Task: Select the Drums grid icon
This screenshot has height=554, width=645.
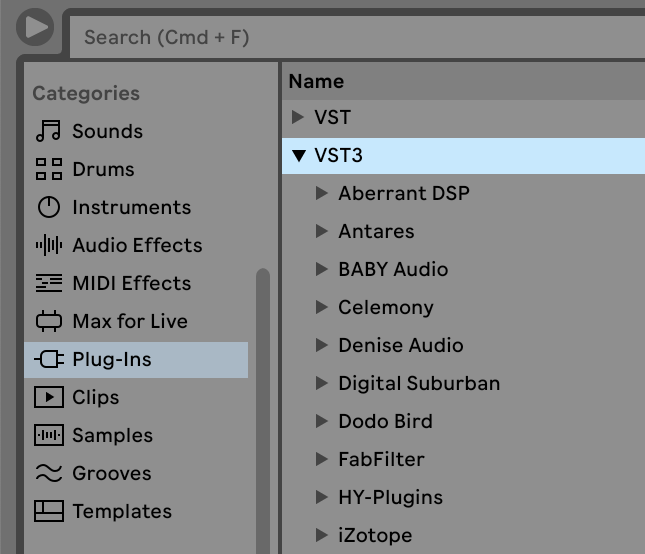Action: click(48, 169)
